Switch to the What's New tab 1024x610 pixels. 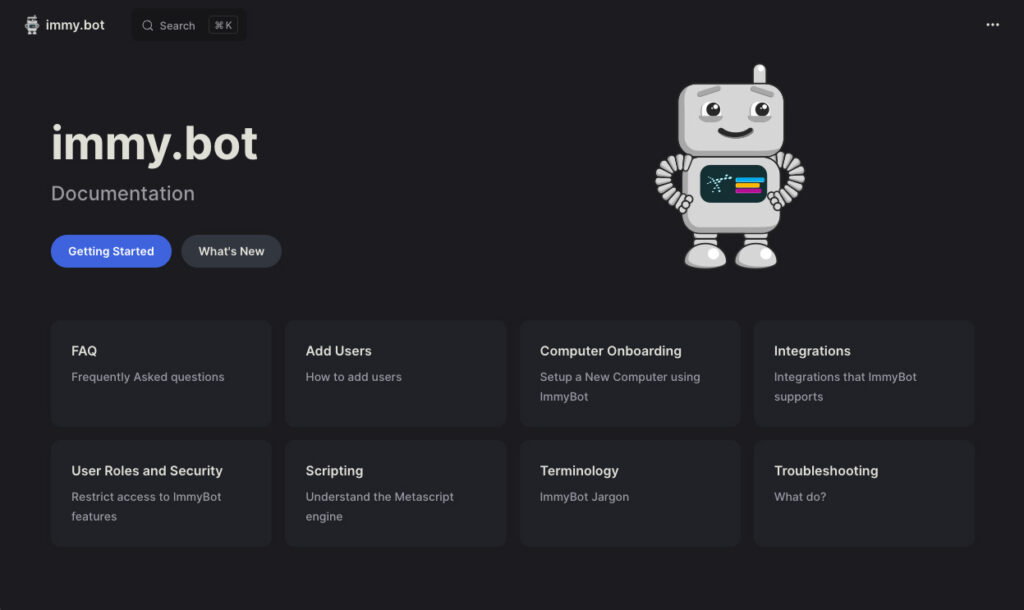pyautogui.click(x=231, y=251)
